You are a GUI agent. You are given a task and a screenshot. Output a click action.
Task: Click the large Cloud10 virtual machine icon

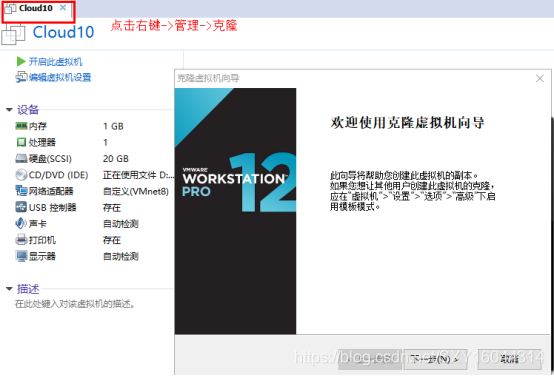coord(13,34)
